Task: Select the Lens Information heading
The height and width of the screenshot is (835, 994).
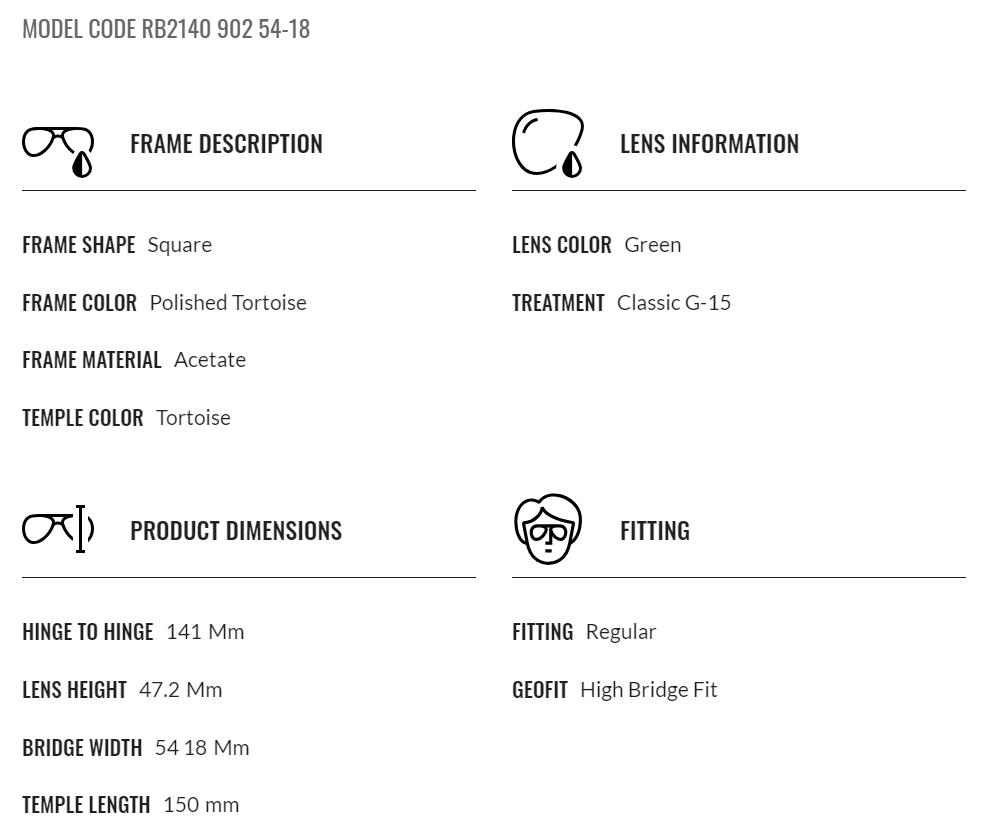Action: click(x=709, y=144)
